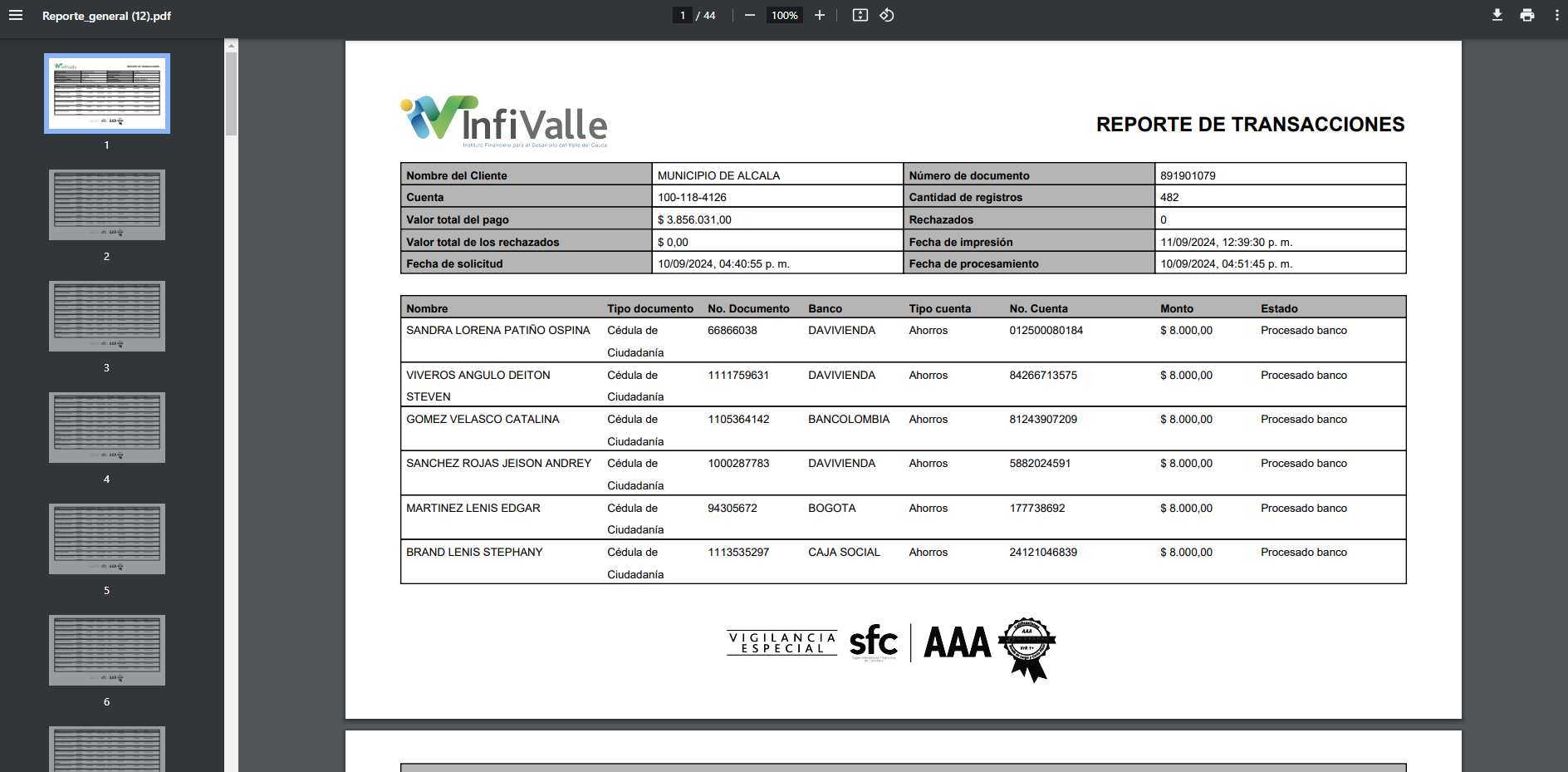Click the page number input field
Viewport: 1568px width, 772px height.
click(683, 15)
